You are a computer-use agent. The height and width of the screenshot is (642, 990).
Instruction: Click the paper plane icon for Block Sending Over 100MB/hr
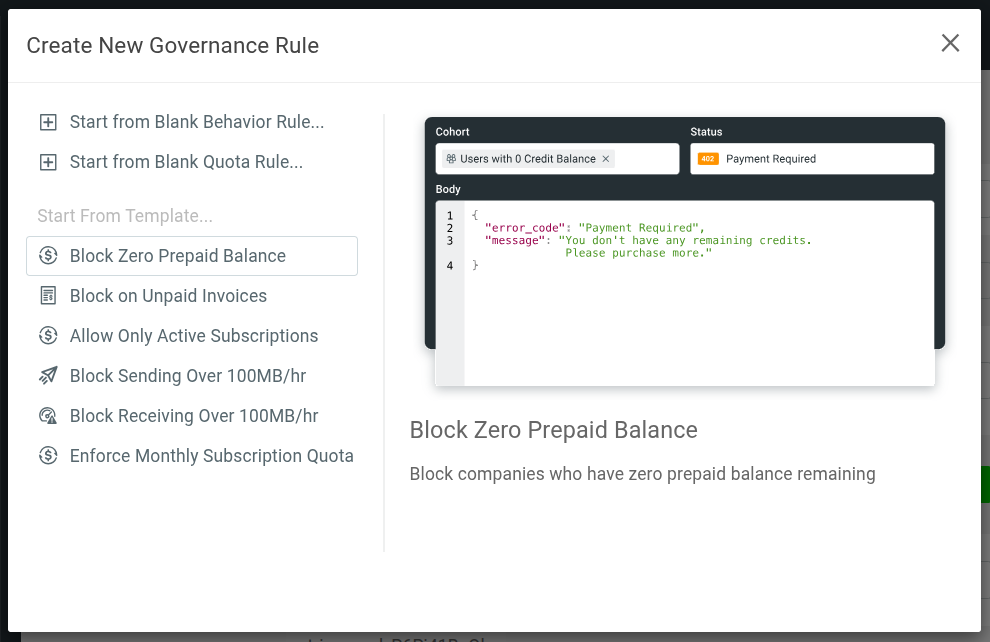tap(48, 375)
